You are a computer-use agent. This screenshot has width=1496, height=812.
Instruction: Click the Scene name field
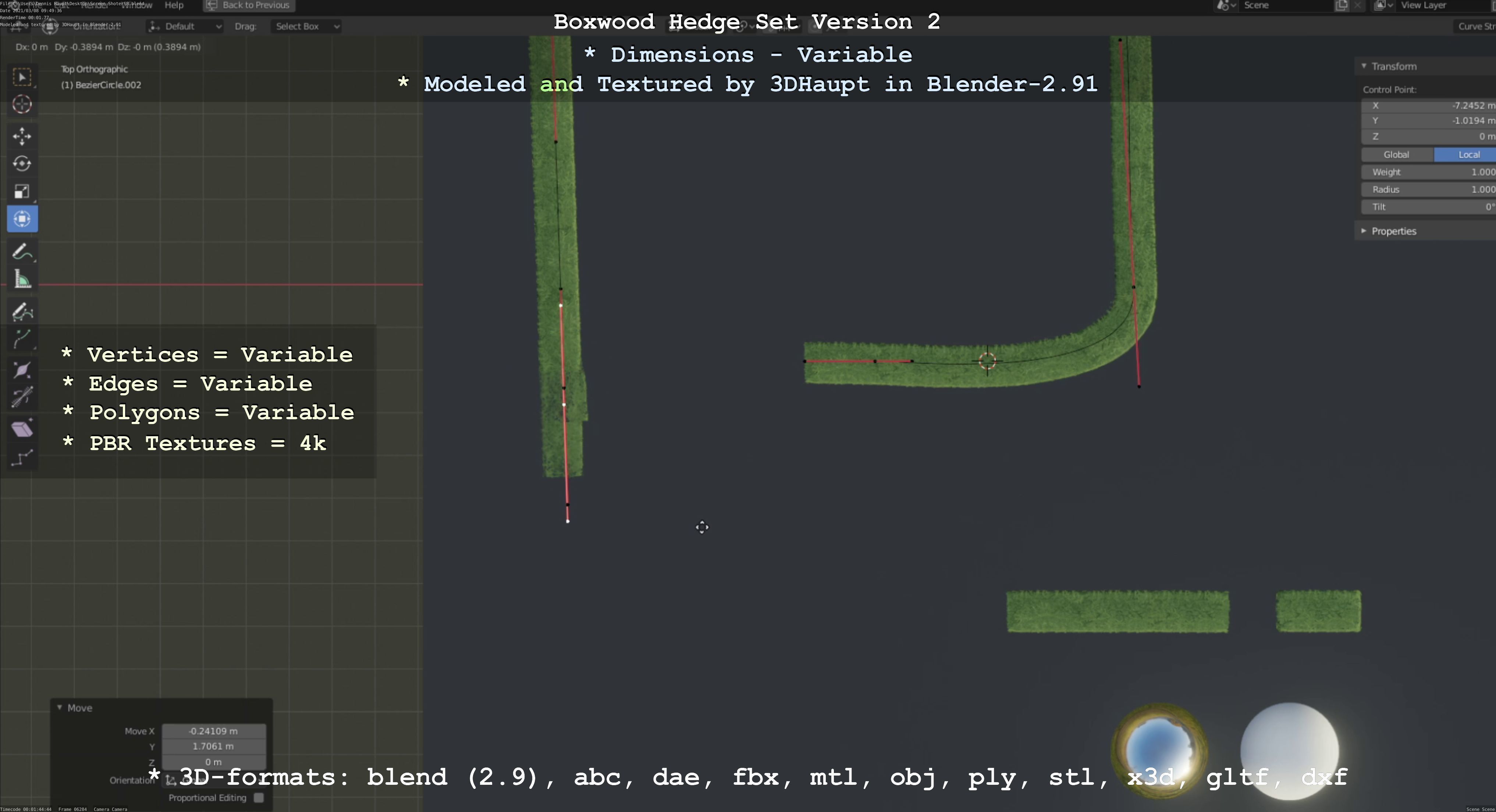(x=1286, y=5)
